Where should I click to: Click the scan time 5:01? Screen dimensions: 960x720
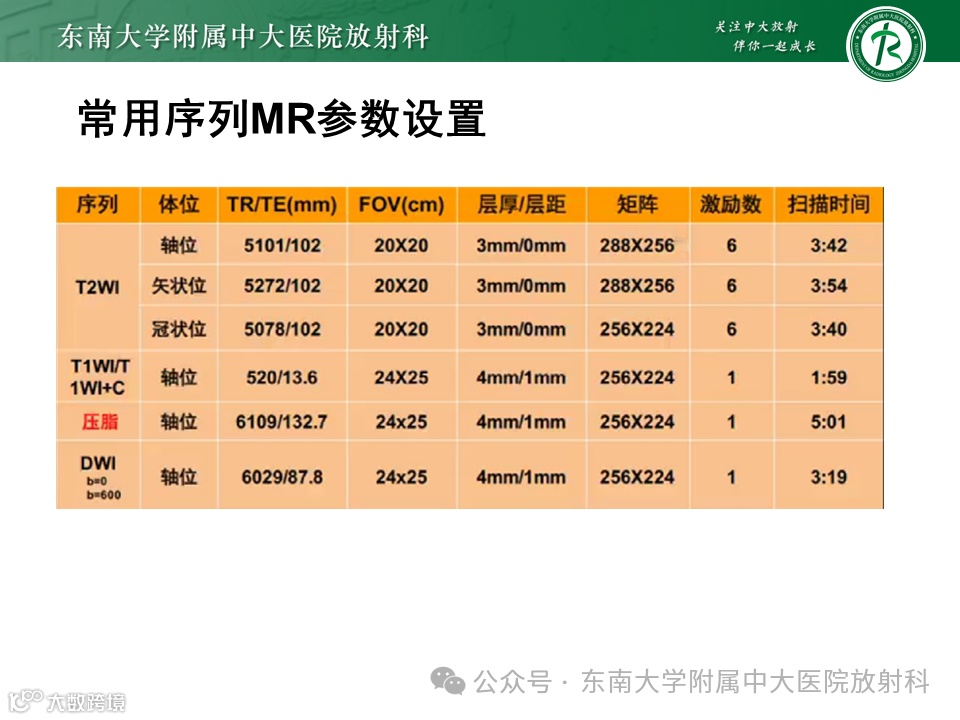829,422
